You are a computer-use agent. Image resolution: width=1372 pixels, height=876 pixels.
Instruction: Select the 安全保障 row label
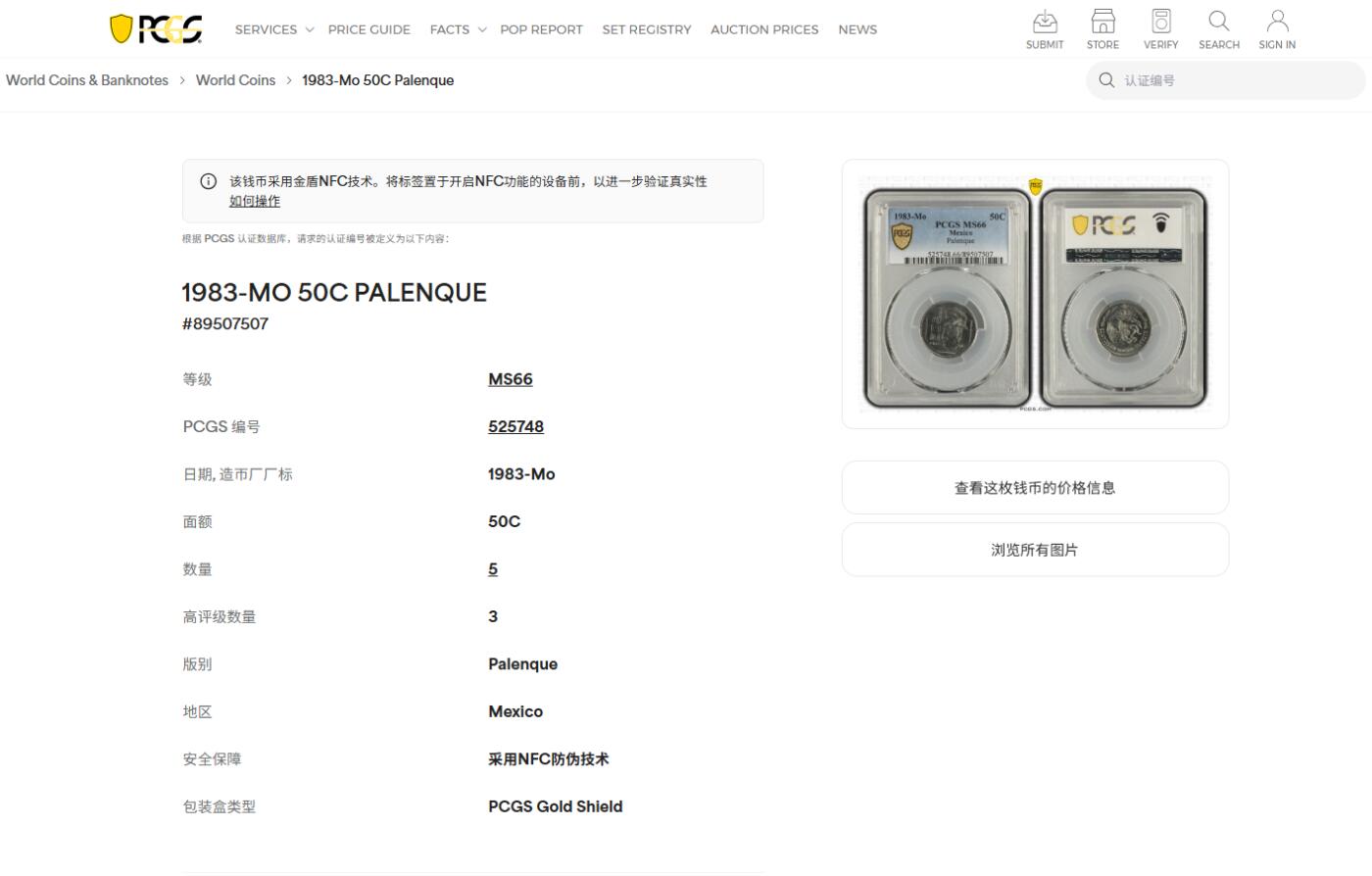pos(212,759)
